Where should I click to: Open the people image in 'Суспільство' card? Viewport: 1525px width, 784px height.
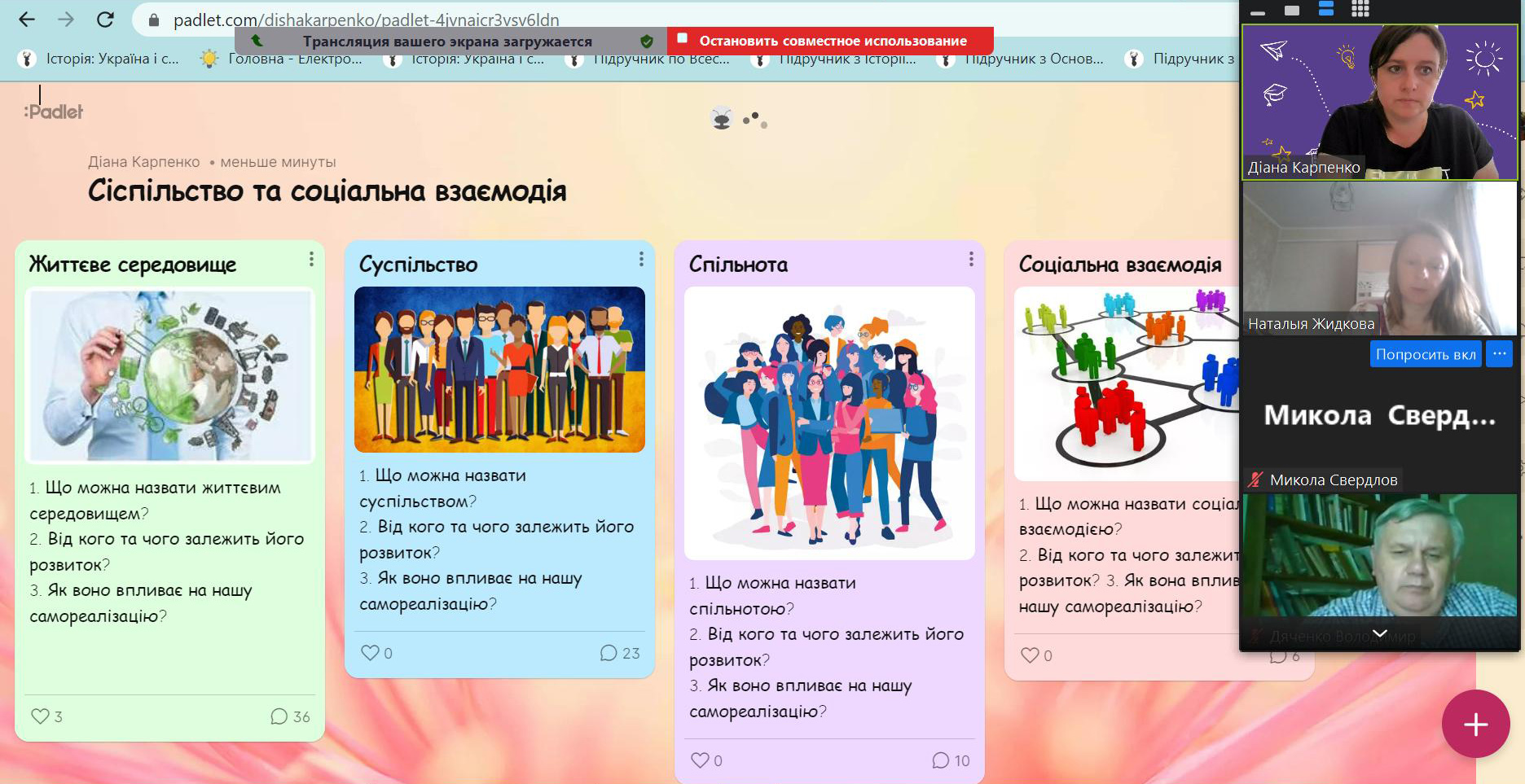[x=499, y=370]
